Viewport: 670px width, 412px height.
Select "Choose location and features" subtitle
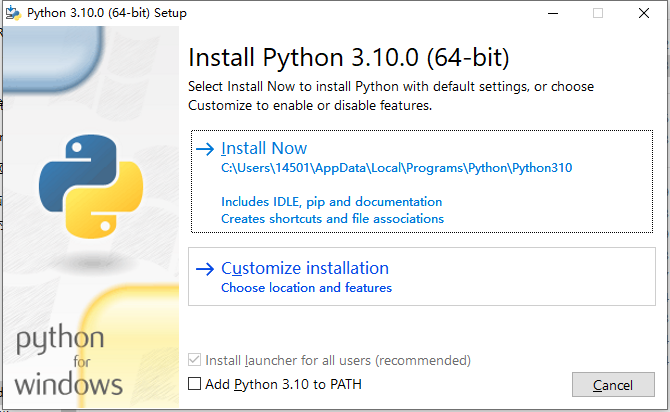tap(306, 288)
